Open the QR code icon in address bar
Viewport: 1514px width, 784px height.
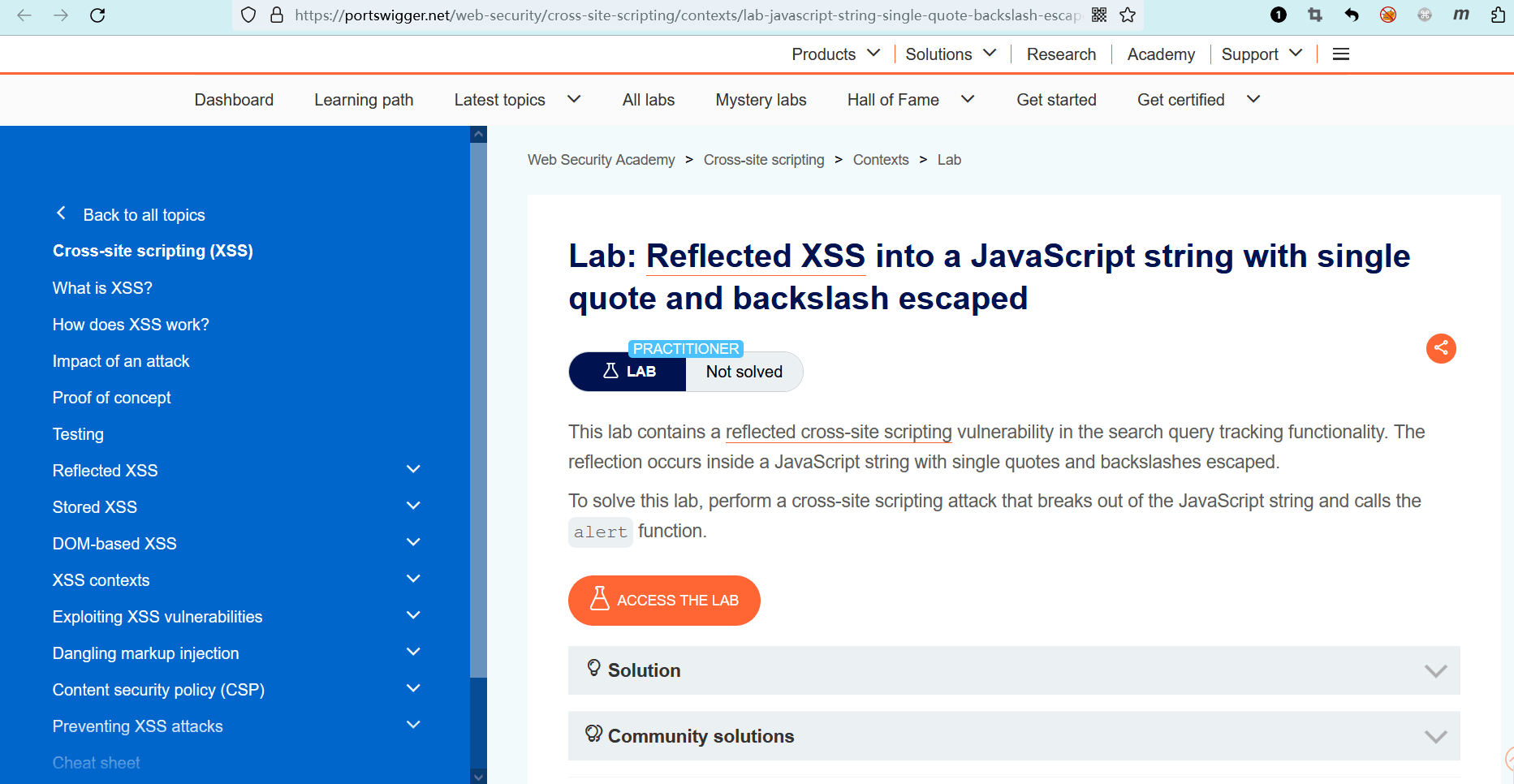point(1099,15)
